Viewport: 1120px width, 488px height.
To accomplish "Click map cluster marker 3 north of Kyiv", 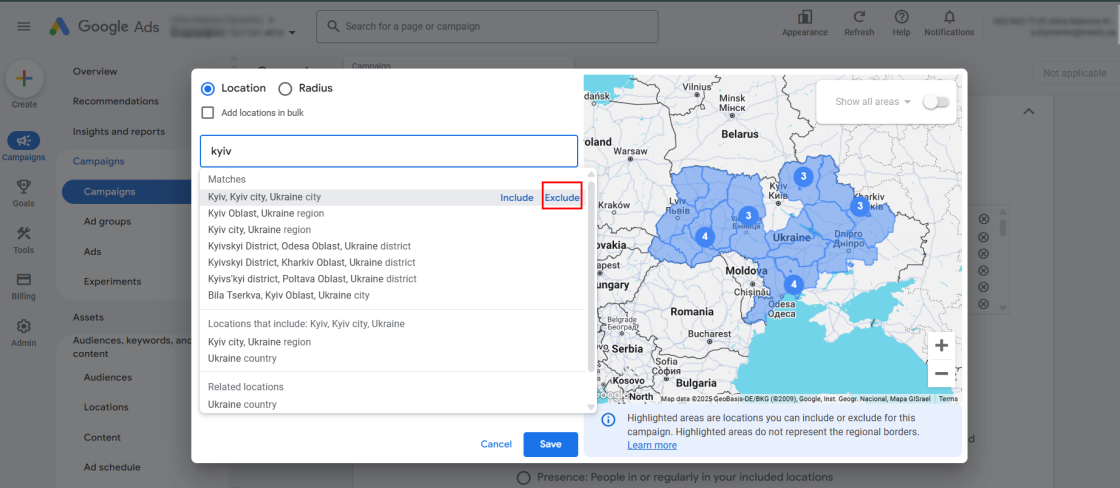I will tap(804, 176).
